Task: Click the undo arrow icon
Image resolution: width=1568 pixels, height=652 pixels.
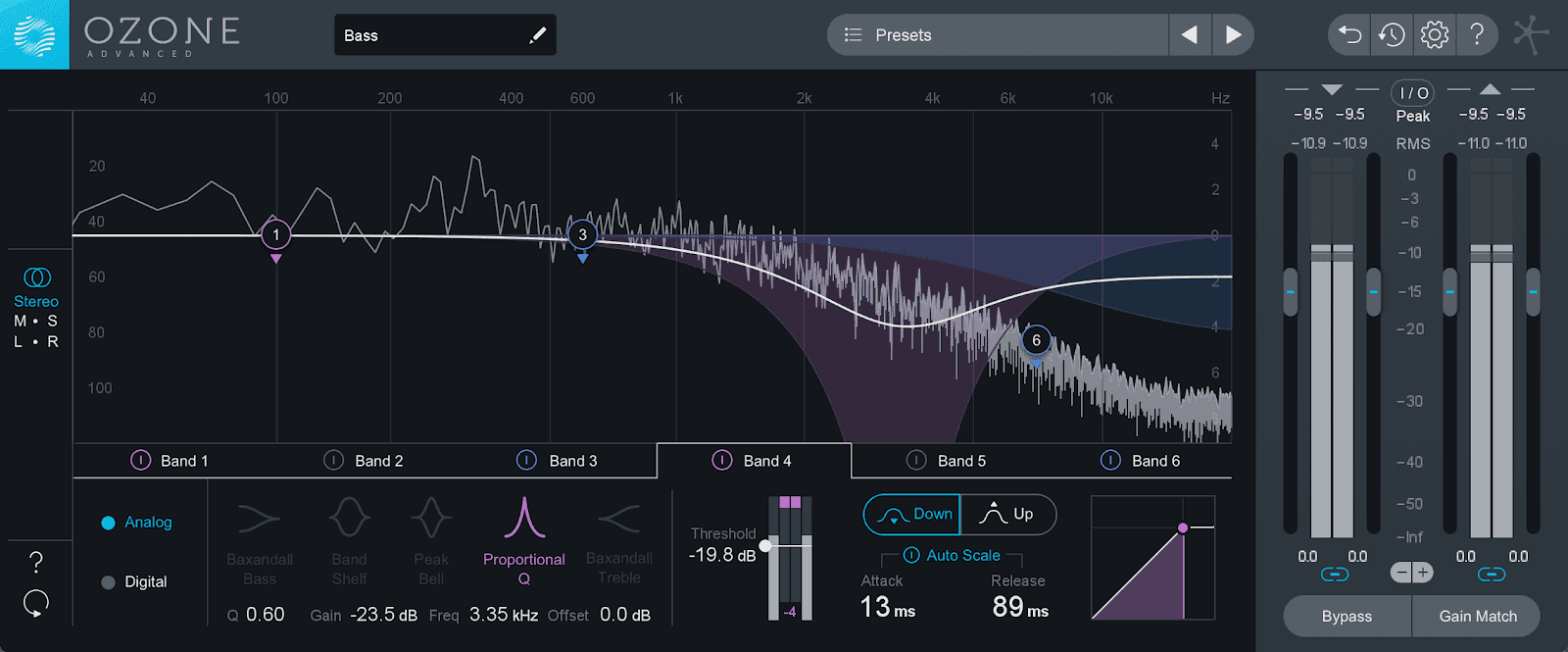Action: point(1349,35)
